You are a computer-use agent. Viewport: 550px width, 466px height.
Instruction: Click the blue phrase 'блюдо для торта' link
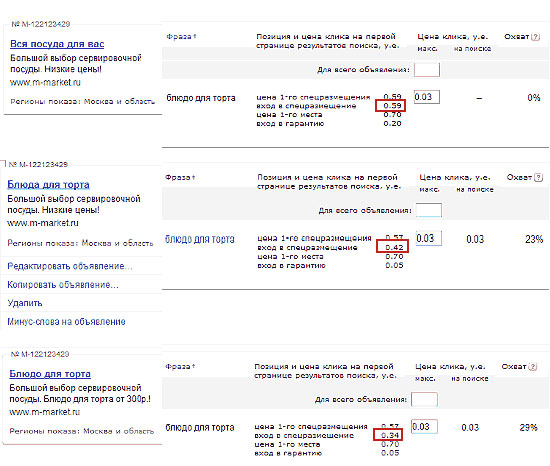(x=200, y=239)
